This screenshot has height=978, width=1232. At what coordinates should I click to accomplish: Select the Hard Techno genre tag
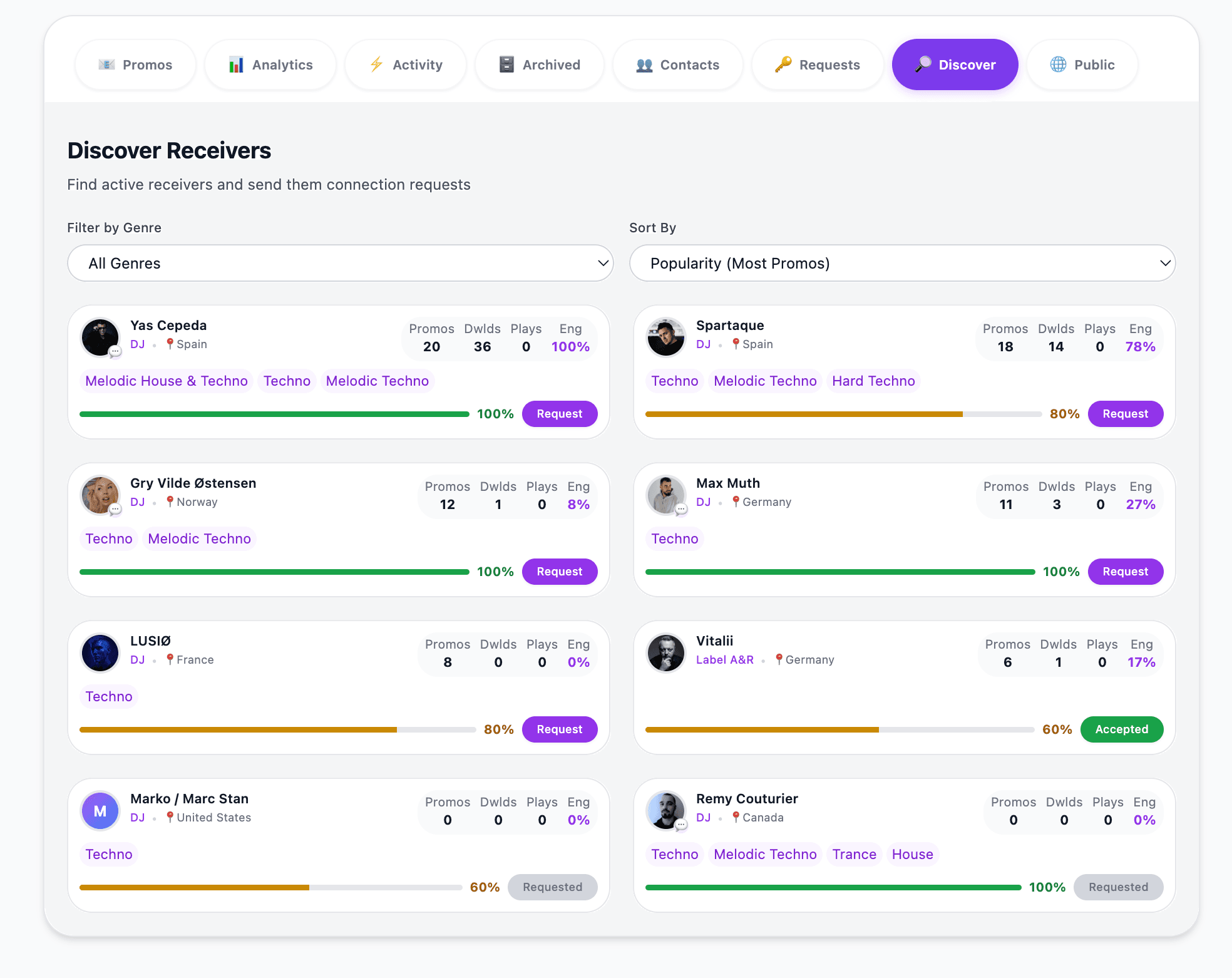(873, 381)
